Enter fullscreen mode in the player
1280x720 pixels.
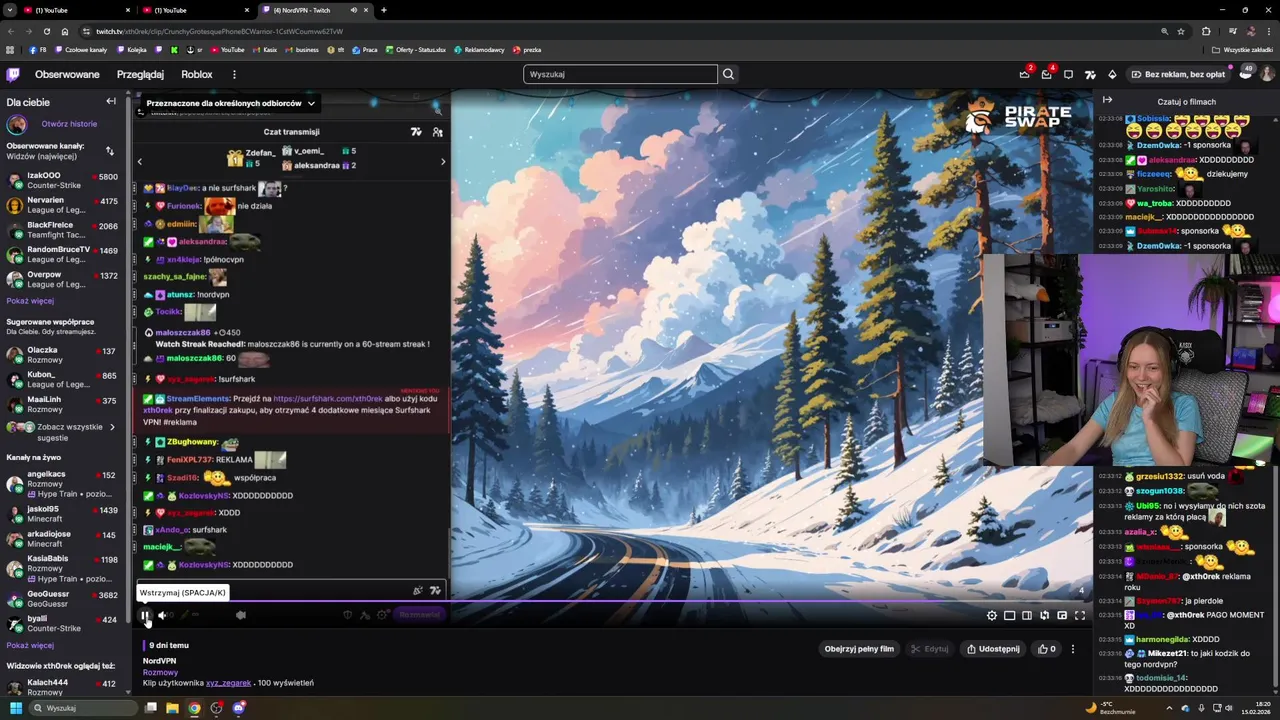1080,616
